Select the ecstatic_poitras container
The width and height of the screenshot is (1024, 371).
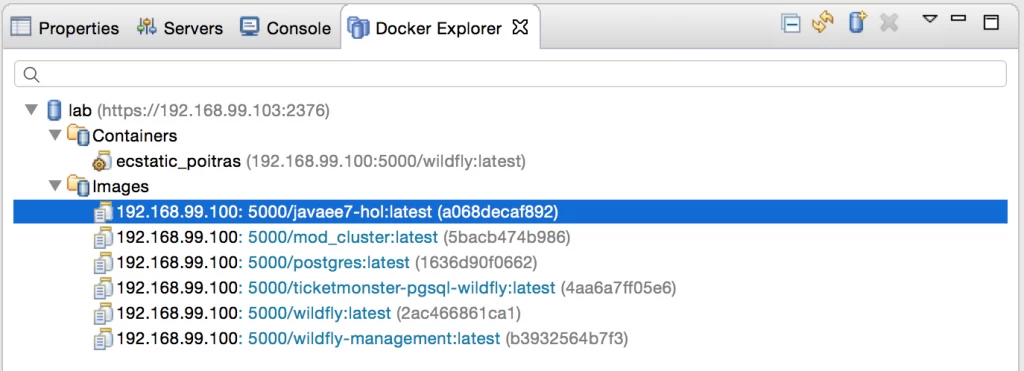[x=321, y=161]
